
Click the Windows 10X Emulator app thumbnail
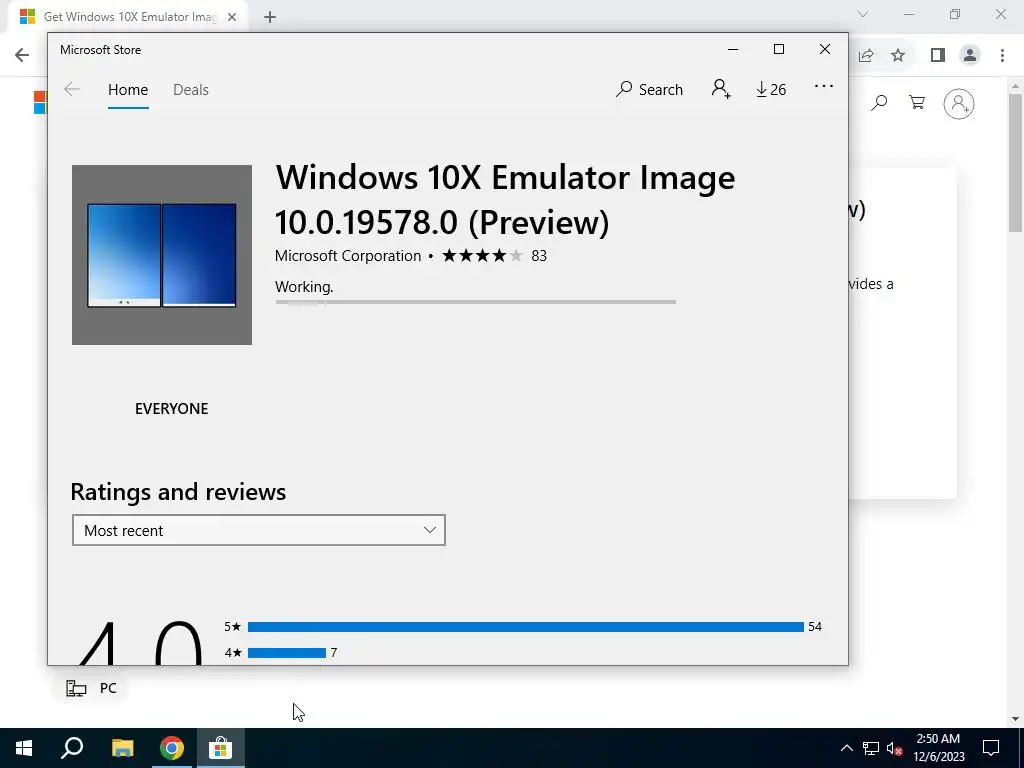(162, 255)
